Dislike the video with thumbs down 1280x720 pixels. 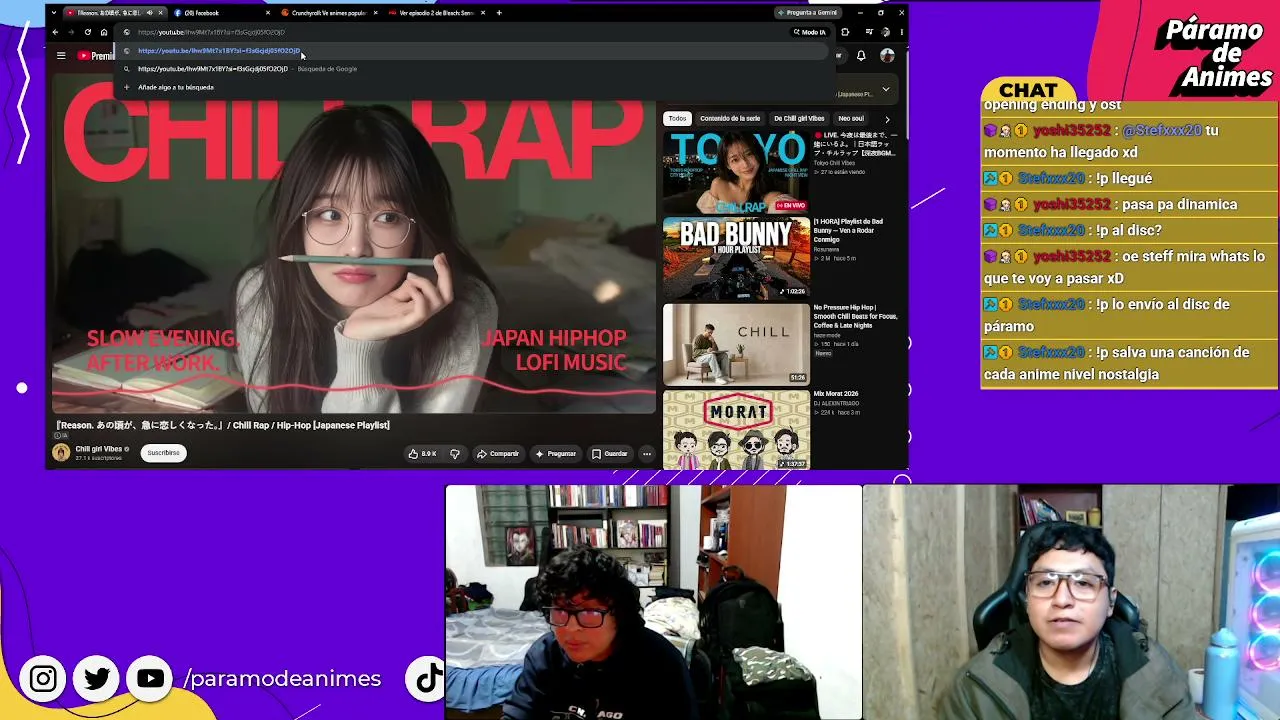point(455,454)
